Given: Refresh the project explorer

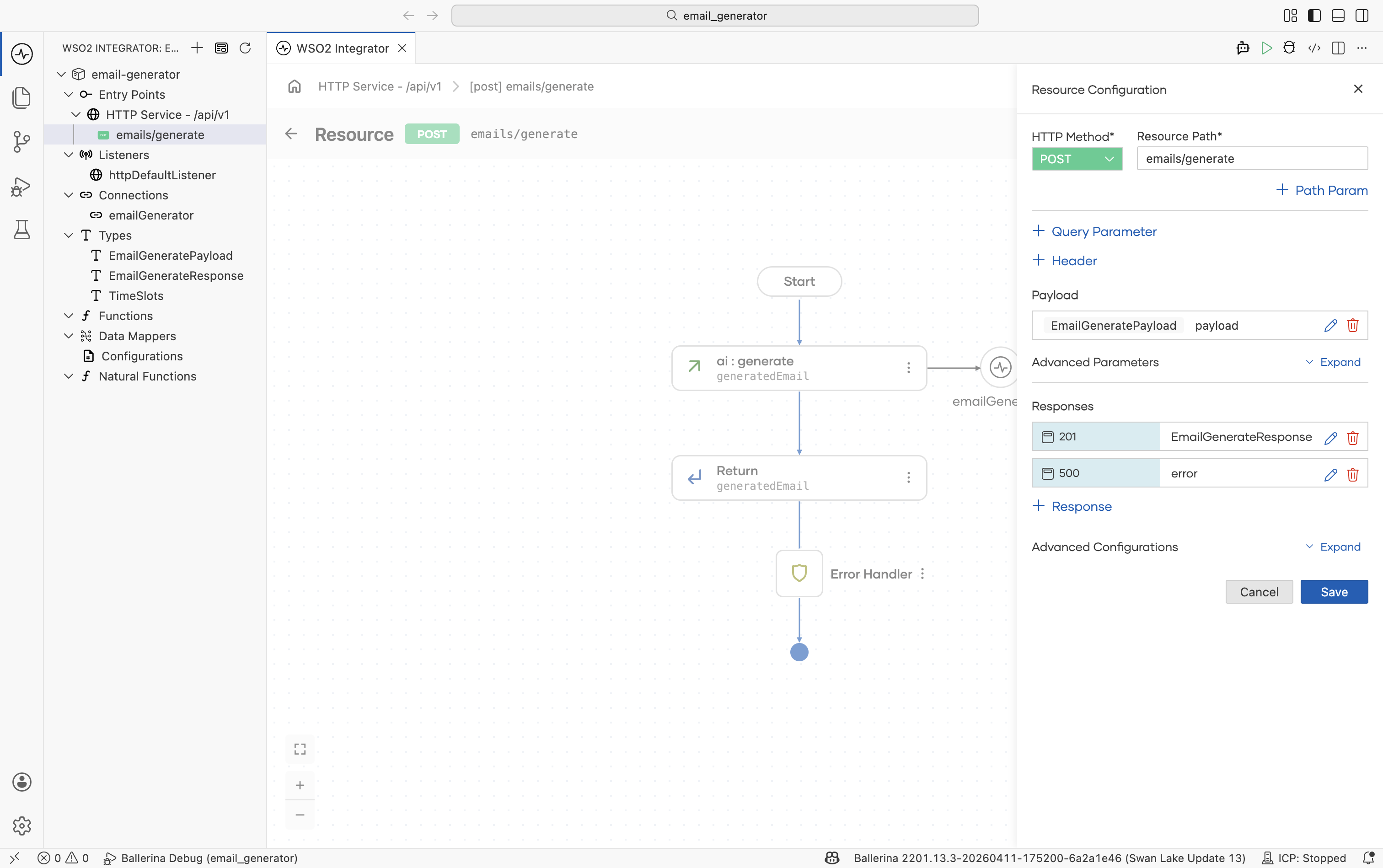Looking at the screenshot, I should point(245,48).
